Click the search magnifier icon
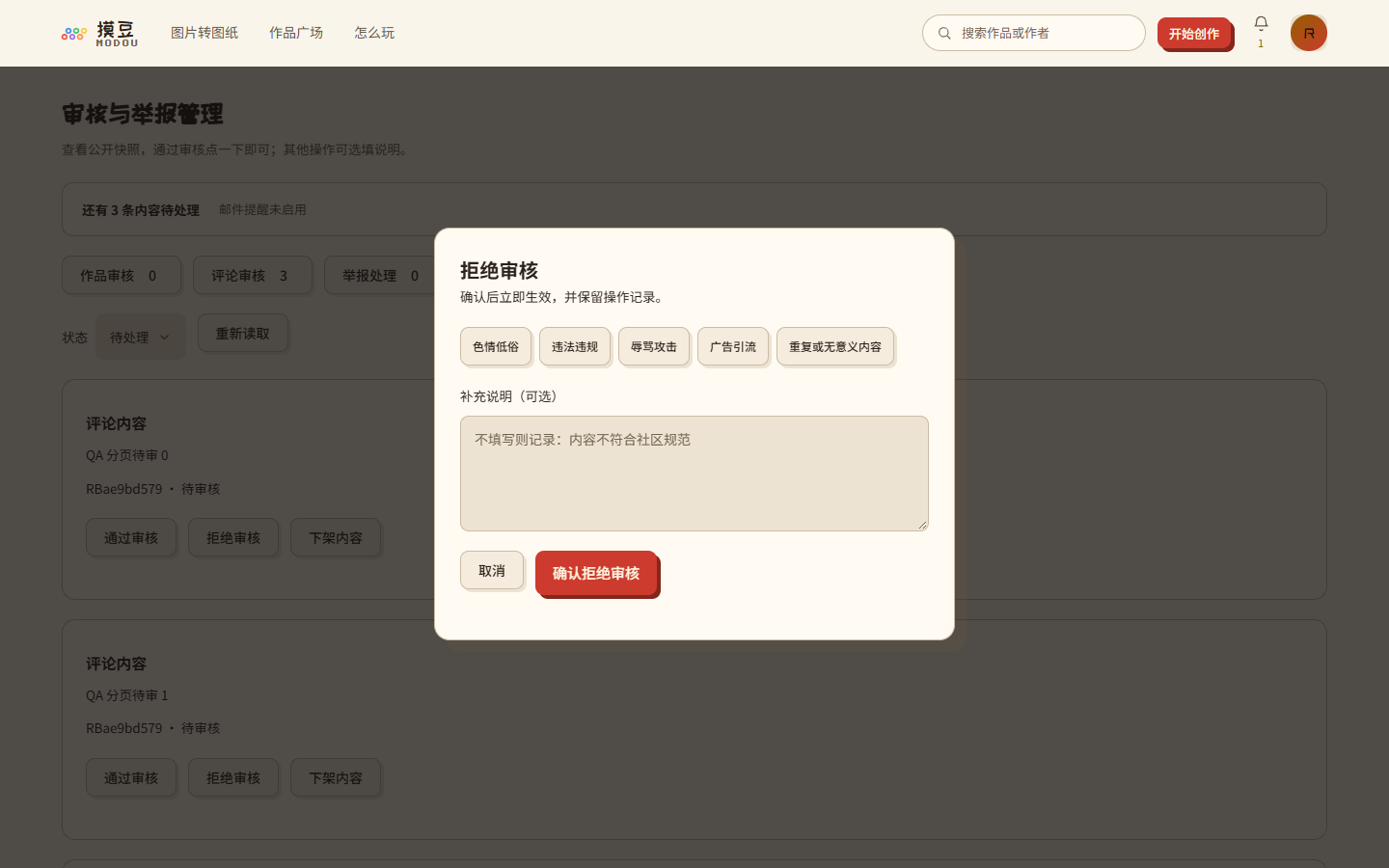This screenshot has height=868, width=1389. pyautogui.click(x=944, y=33)
